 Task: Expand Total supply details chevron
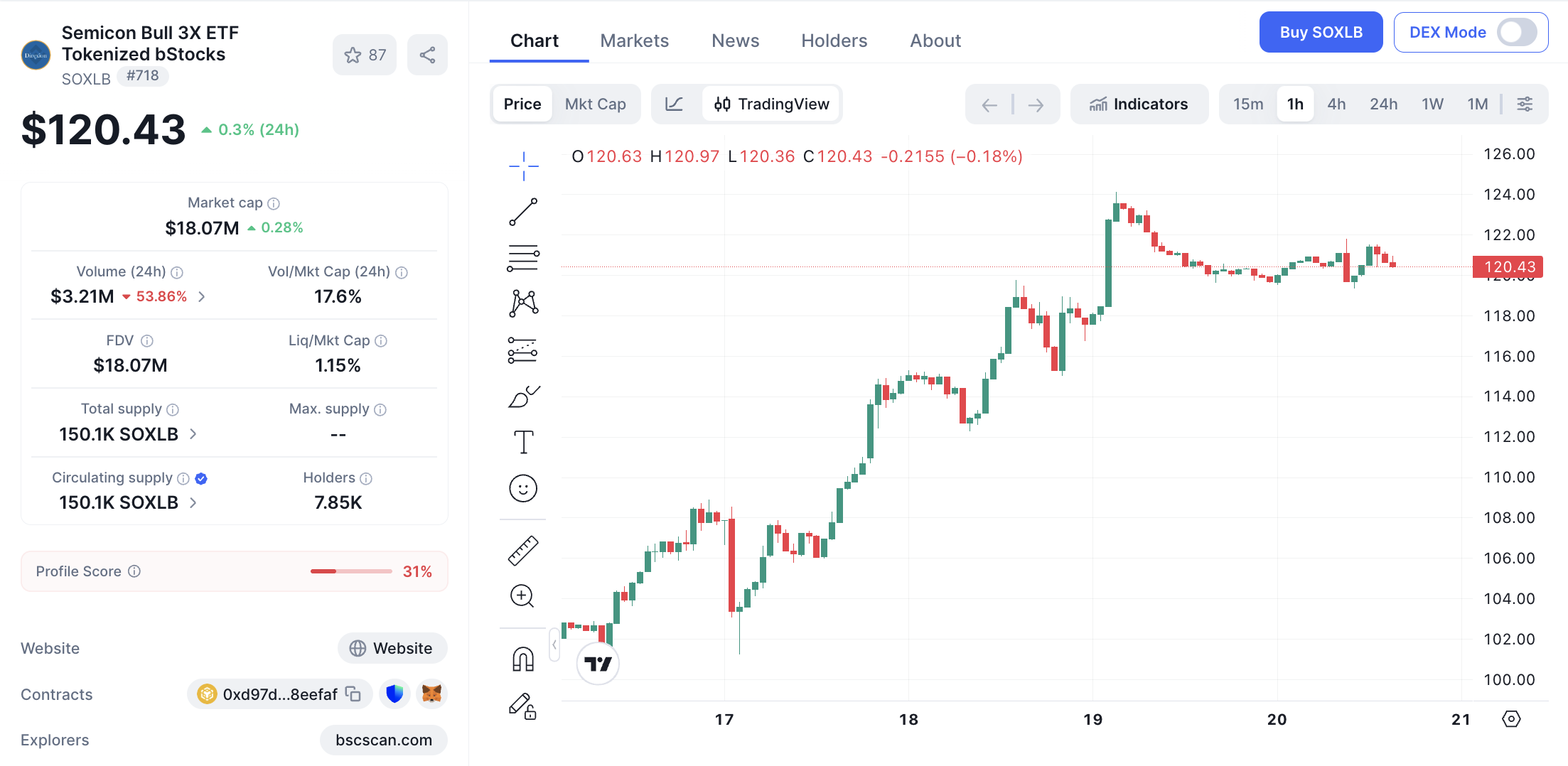tap(193, 433)
